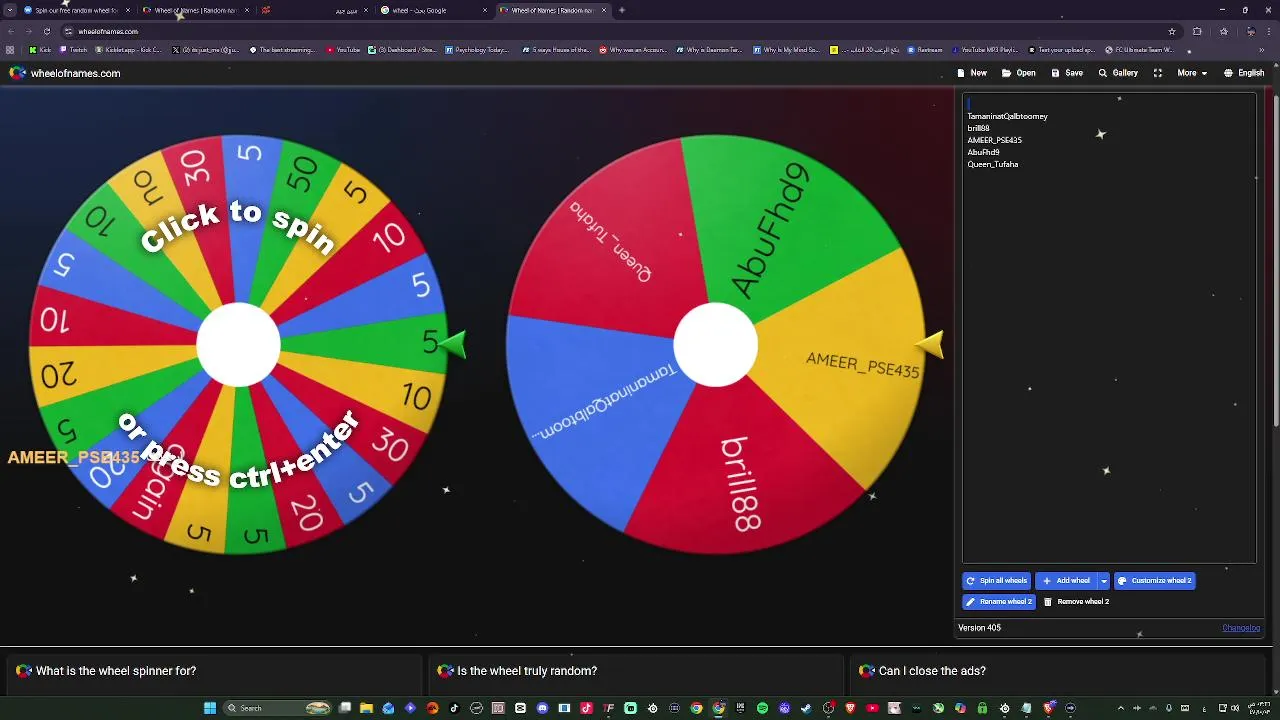Screen dimensions: 1280x720
Task: Click the Add wheel button
Action: coord(1066,581)
